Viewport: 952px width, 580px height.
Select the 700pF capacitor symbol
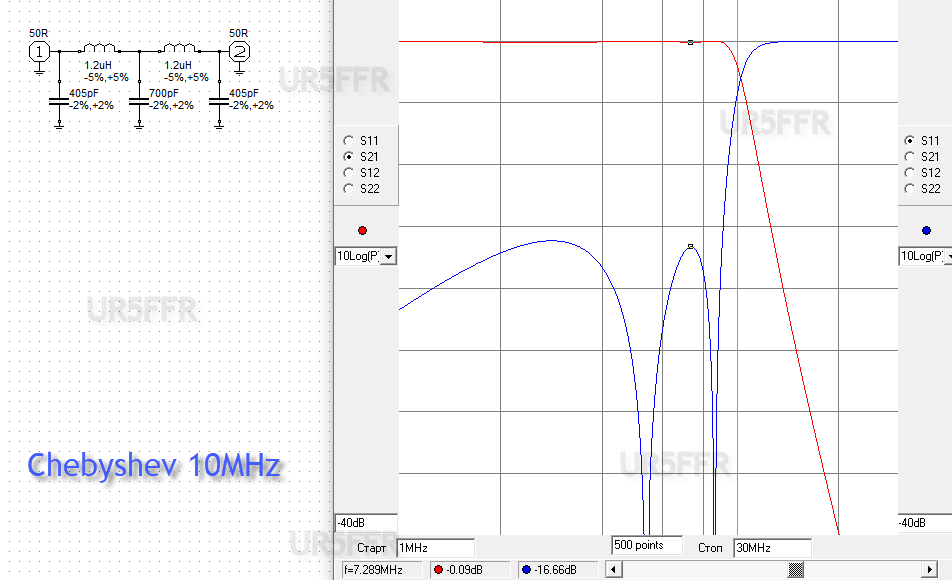pyautogui.click(x=139, y=102)
